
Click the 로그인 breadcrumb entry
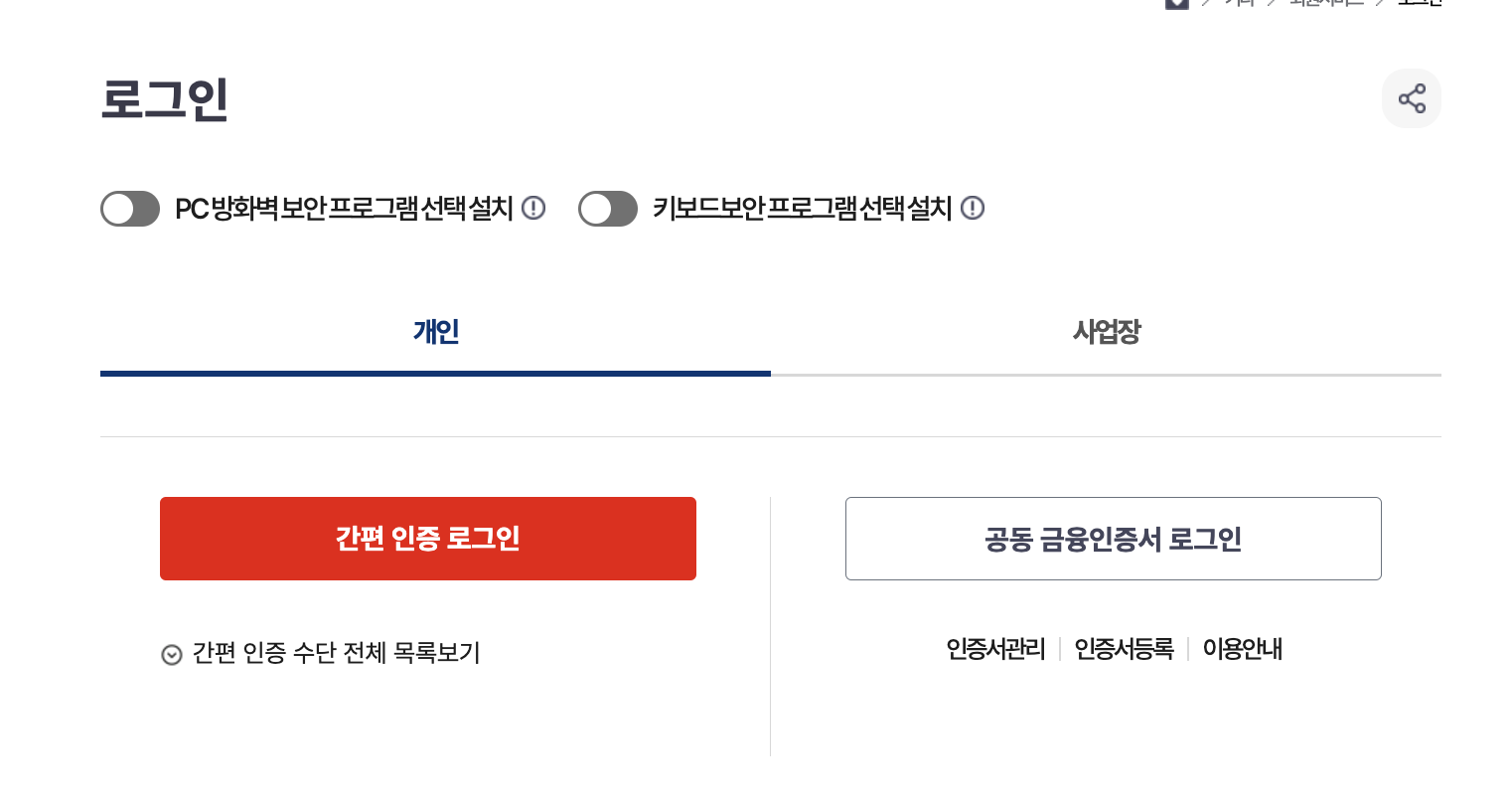click(1419, 3)
